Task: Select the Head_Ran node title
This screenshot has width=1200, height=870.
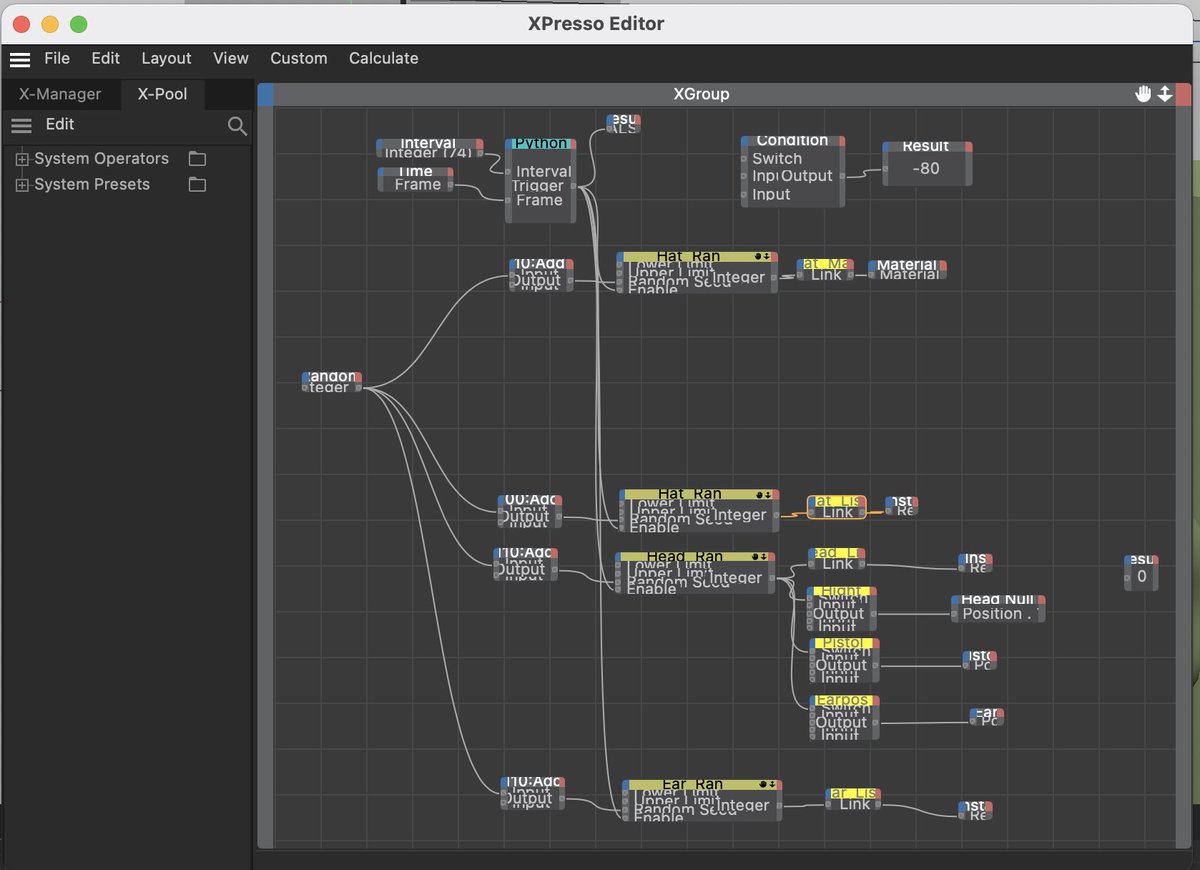Action: pyautogui.click(x=685, y=557)
